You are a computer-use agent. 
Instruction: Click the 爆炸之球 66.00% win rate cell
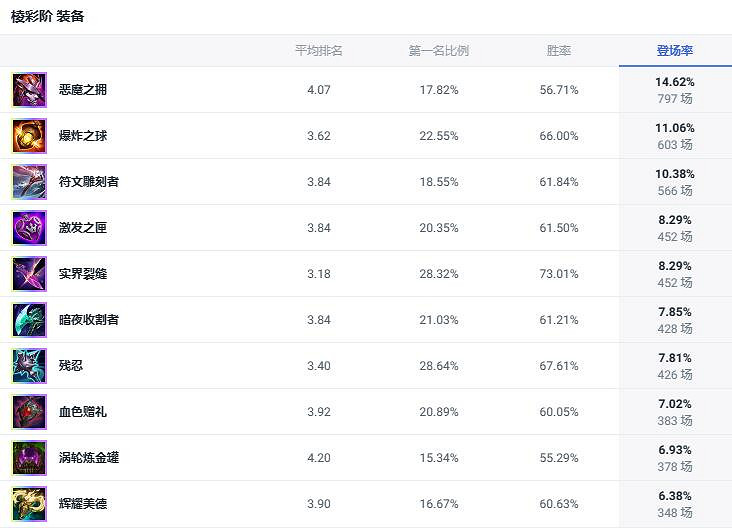click(x=559, y=136)
